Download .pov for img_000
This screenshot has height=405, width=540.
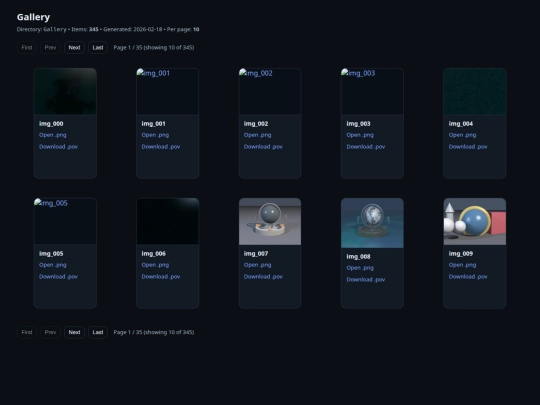coord(58,147)
